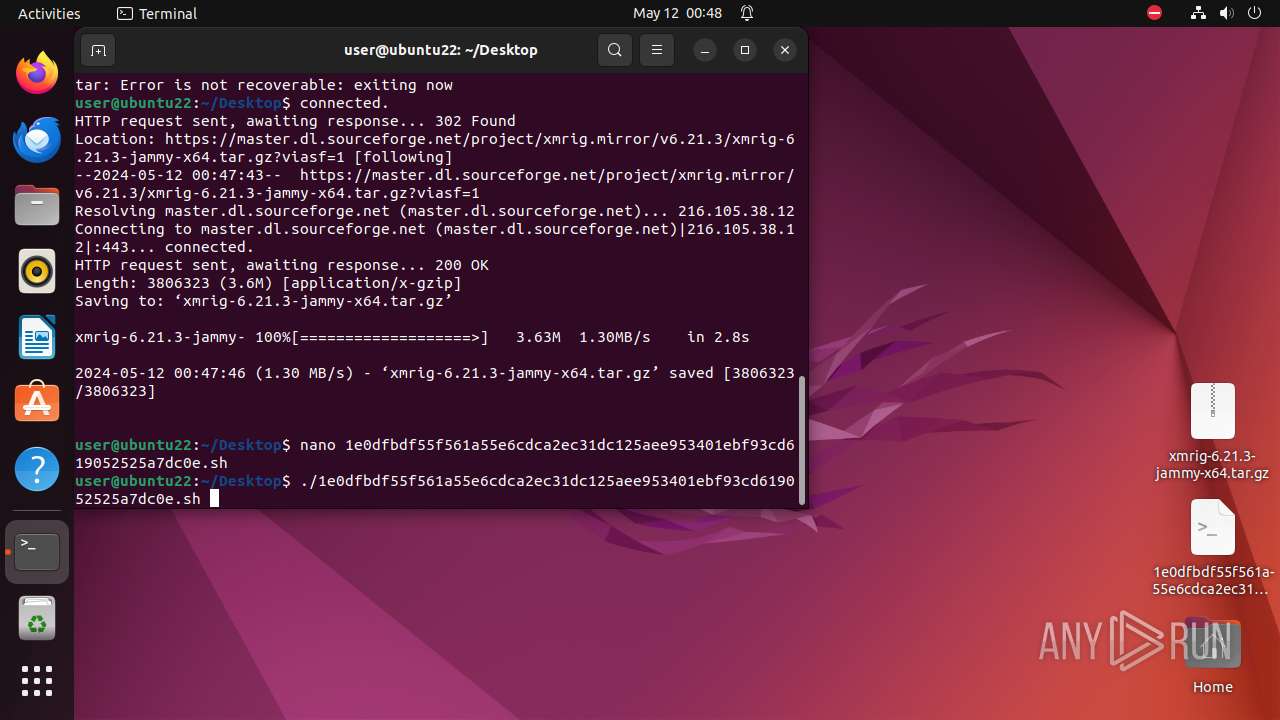This screenshot has height=720, width=1280.
Task: Open the volume speaker icon
Action: coord(1226,13)
